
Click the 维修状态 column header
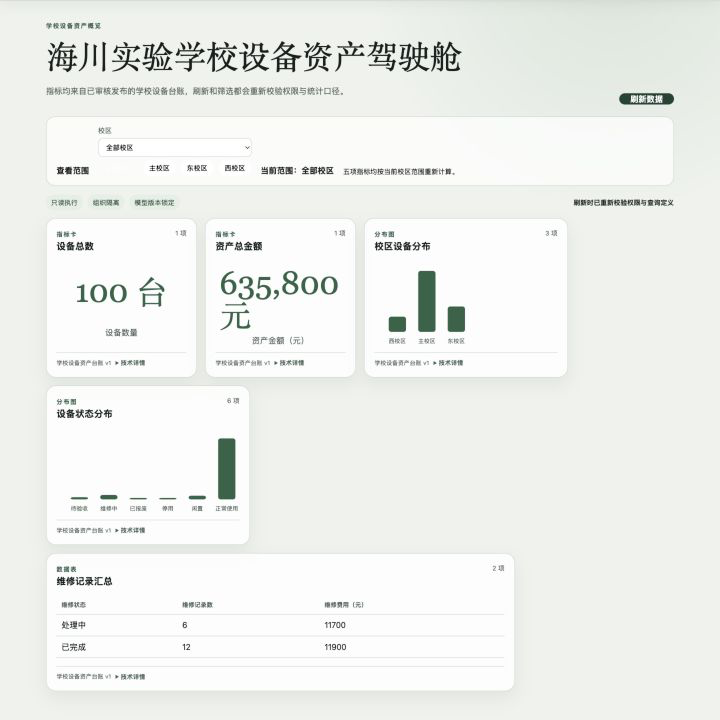tap(73, 605)
